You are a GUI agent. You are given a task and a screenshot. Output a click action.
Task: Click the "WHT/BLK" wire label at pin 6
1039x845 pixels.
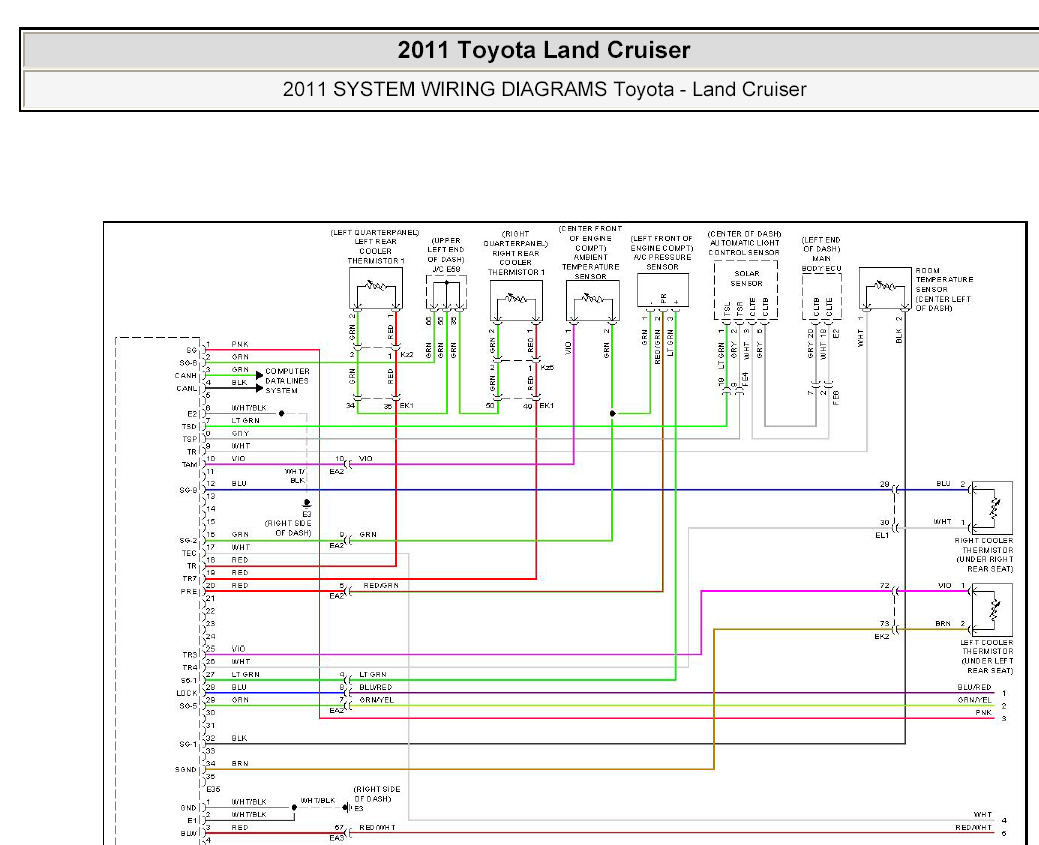point(248,408)
